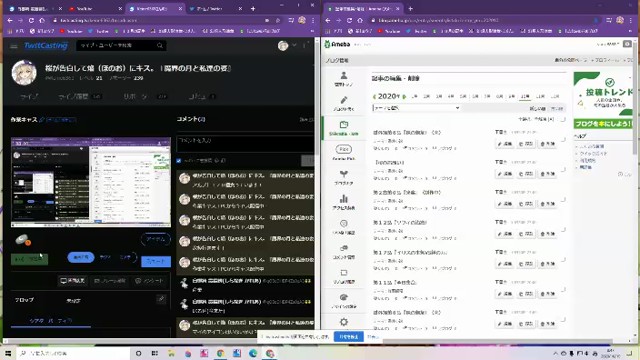
Task: Click reload icon in TwitCasting browser window
Action: pos(31,20)
